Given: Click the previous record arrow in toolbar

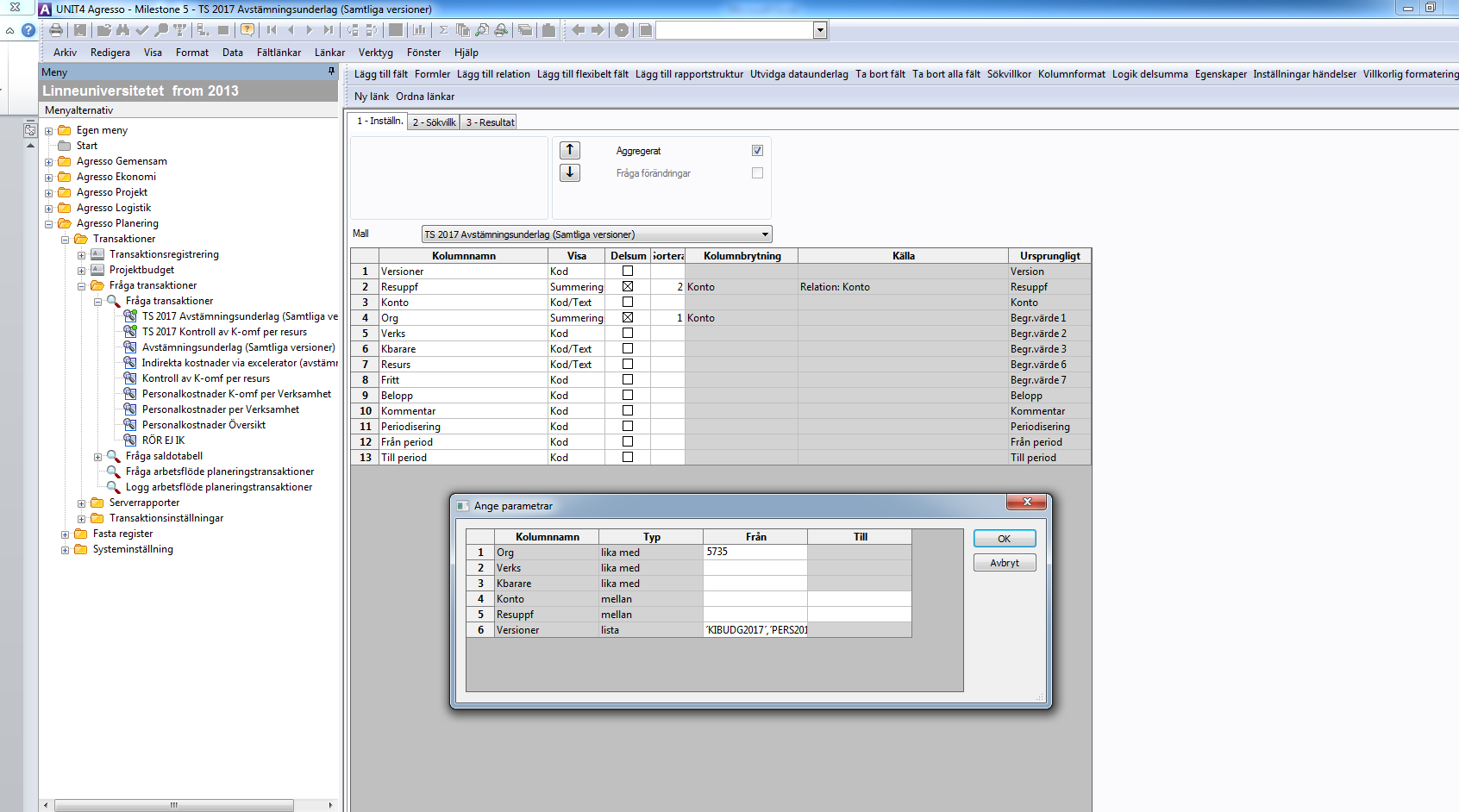Looking at the screenshot, I should 291,30.
